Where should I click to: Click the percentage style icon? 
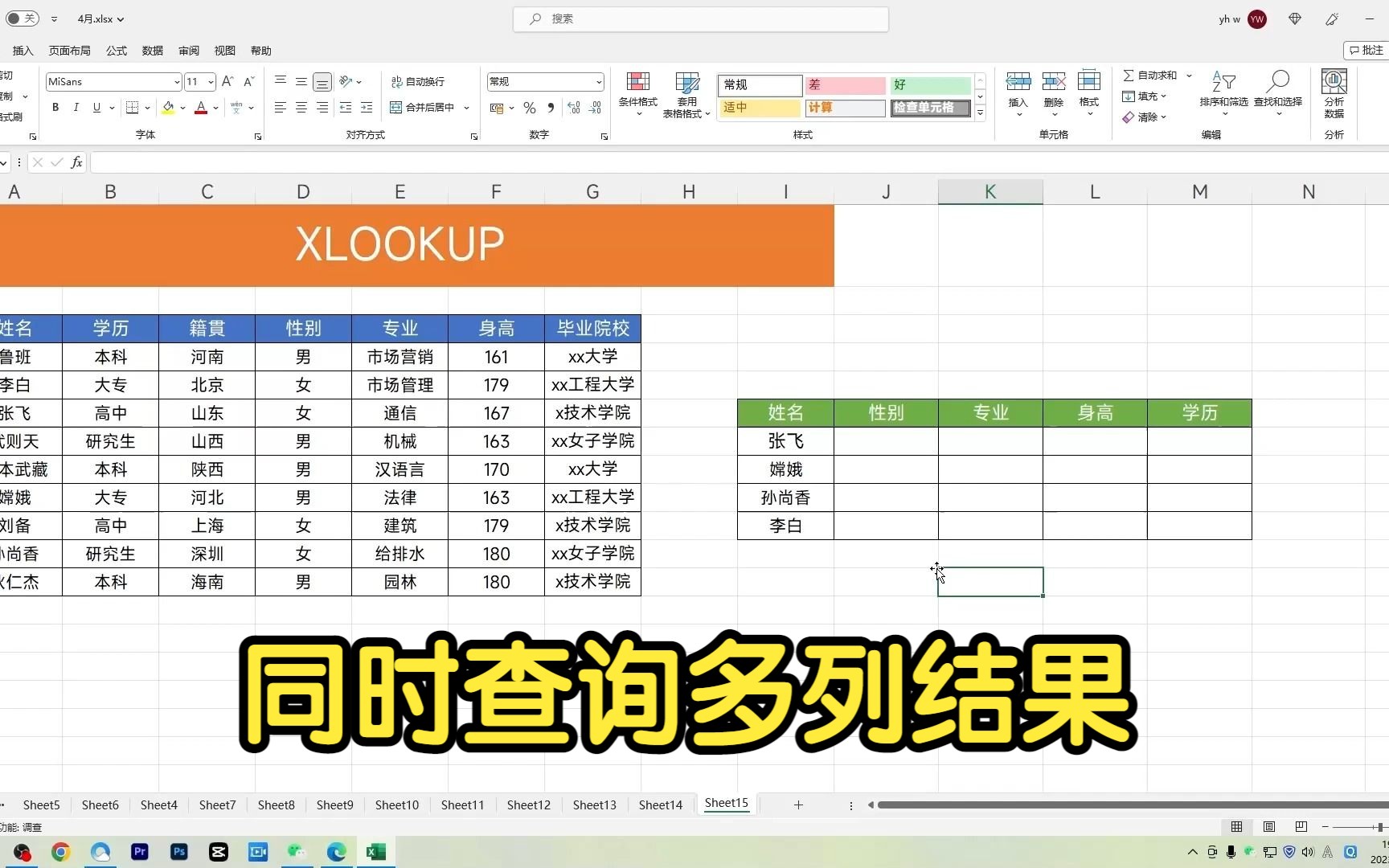click(x=530, y=108)
